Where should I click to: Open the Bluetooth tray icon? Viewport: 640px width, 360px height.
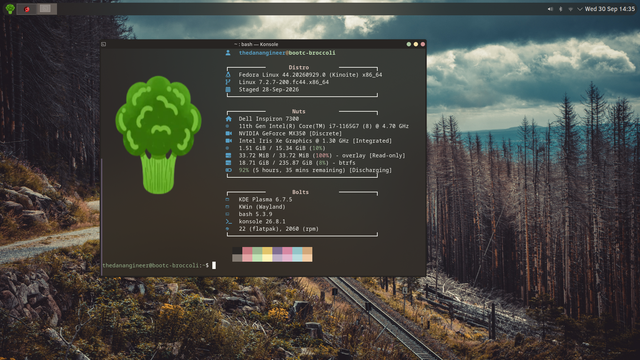point(560,9)
